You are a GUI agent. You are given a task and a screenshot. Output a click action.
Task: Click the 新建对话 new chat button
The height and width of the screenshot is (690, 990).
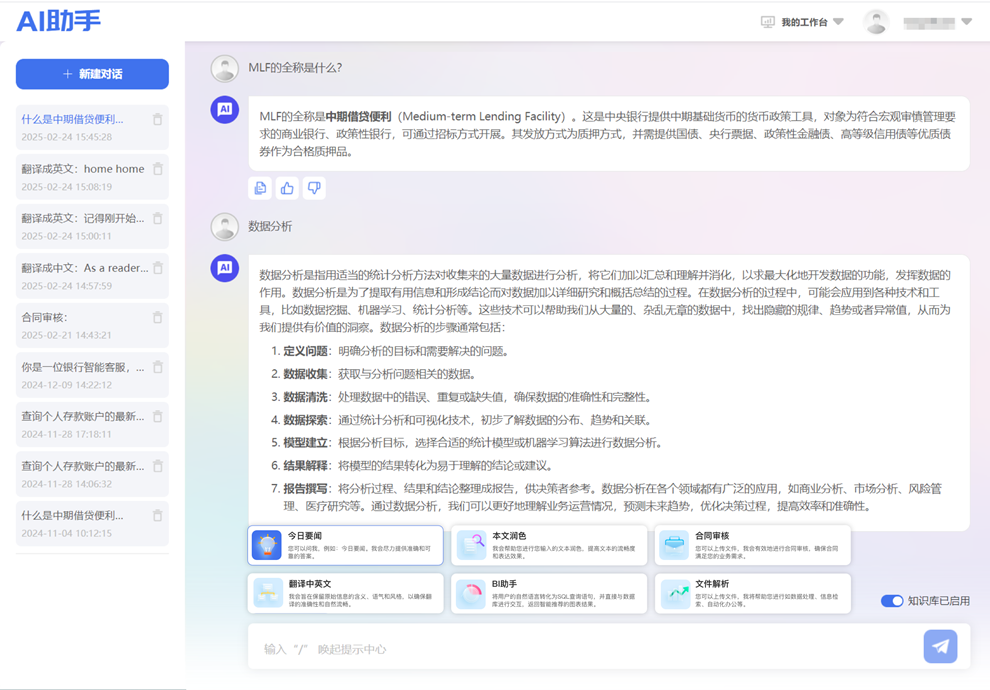92,74
